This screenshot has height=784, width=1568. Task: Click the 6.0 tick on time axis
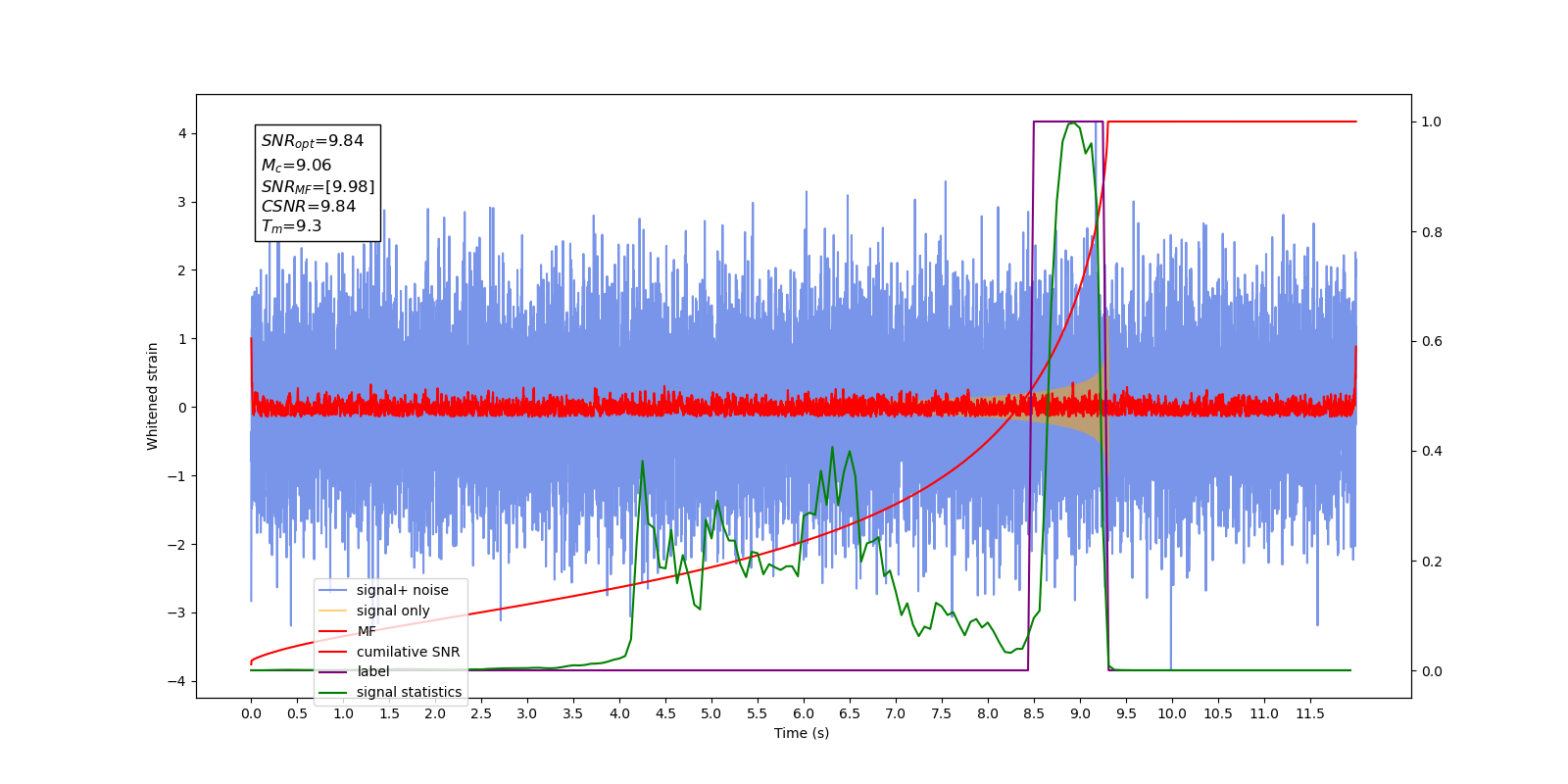[804, 713]
